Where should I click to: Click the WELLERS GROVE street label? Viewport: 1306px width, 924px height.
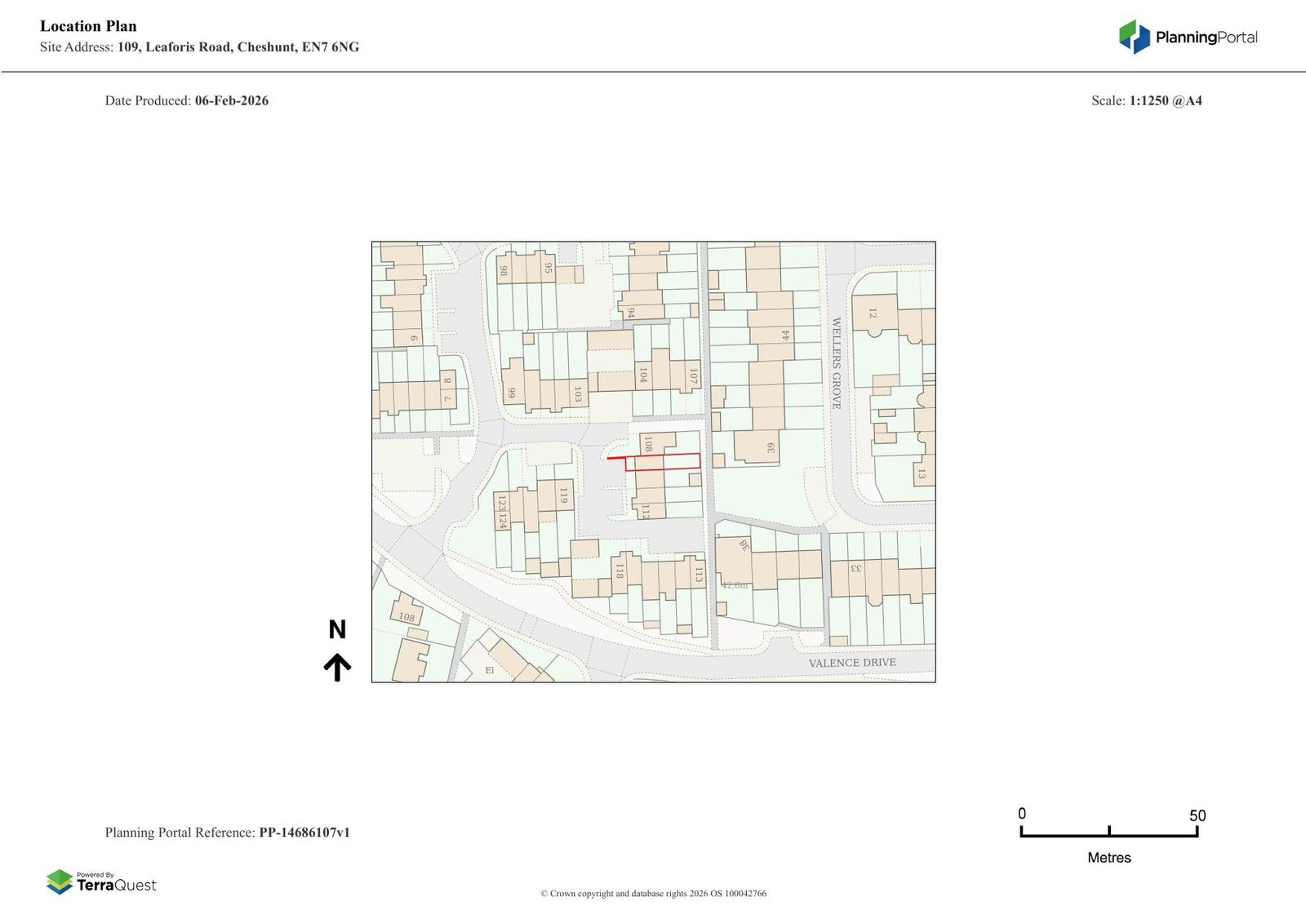point(836,363)
